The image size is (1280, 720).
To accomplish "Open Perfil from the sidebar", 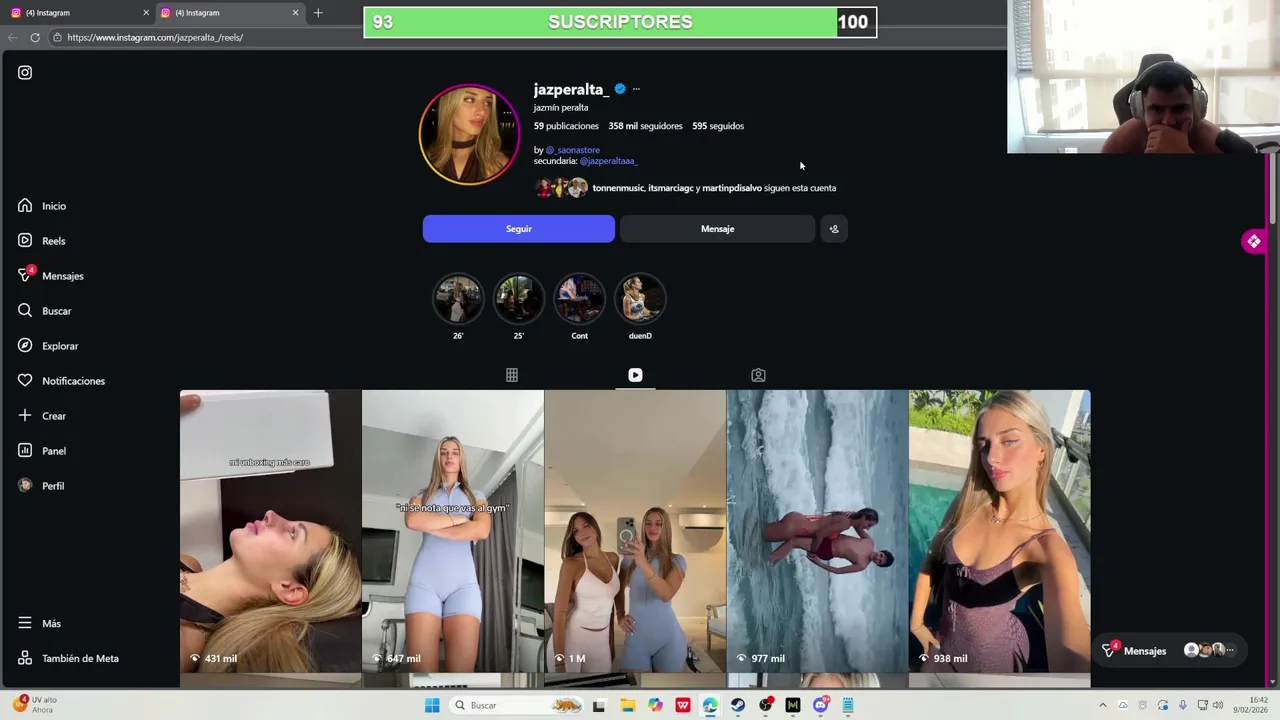I will click(x=41, y=486).
